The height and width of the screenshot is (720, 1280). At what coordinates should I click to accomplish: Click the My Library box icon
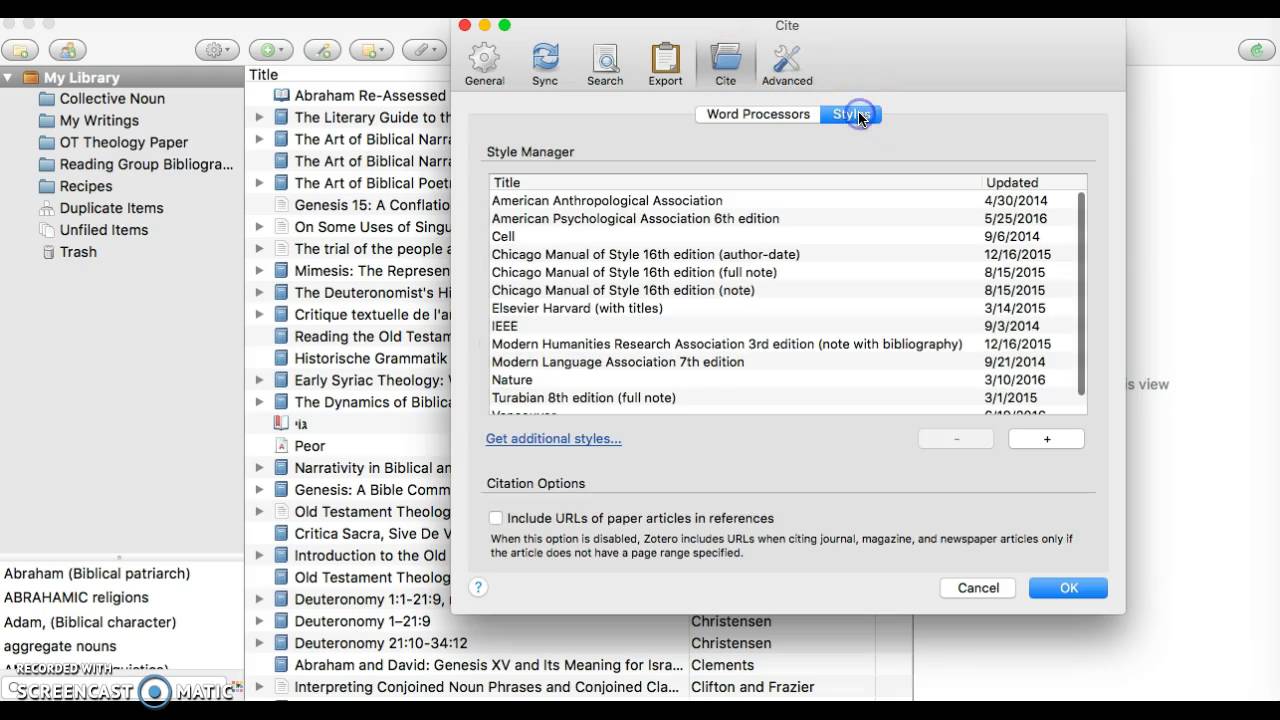pyautogui.click(x=30, y=77)
